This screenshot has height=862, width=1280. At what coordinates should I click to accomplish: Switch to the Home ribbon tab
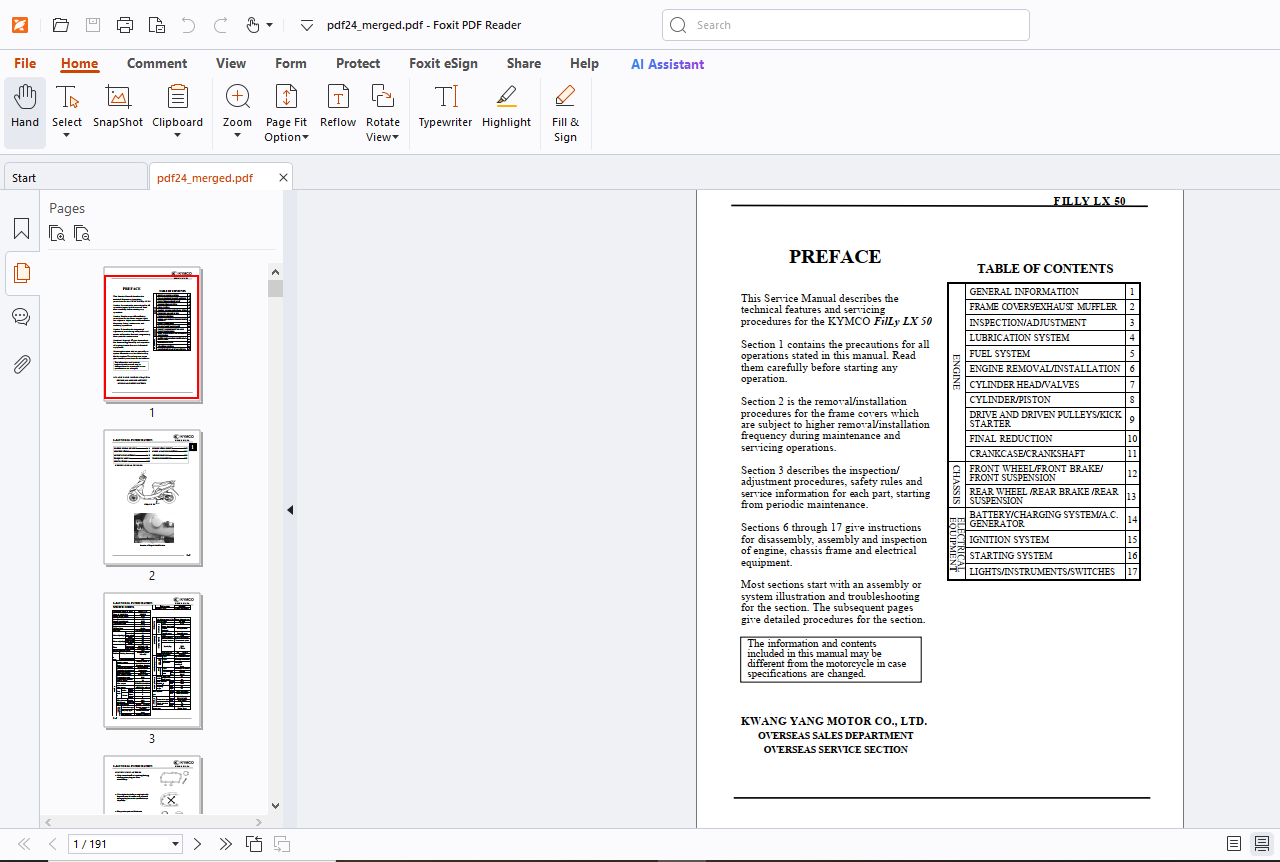[x=79, y=63]
